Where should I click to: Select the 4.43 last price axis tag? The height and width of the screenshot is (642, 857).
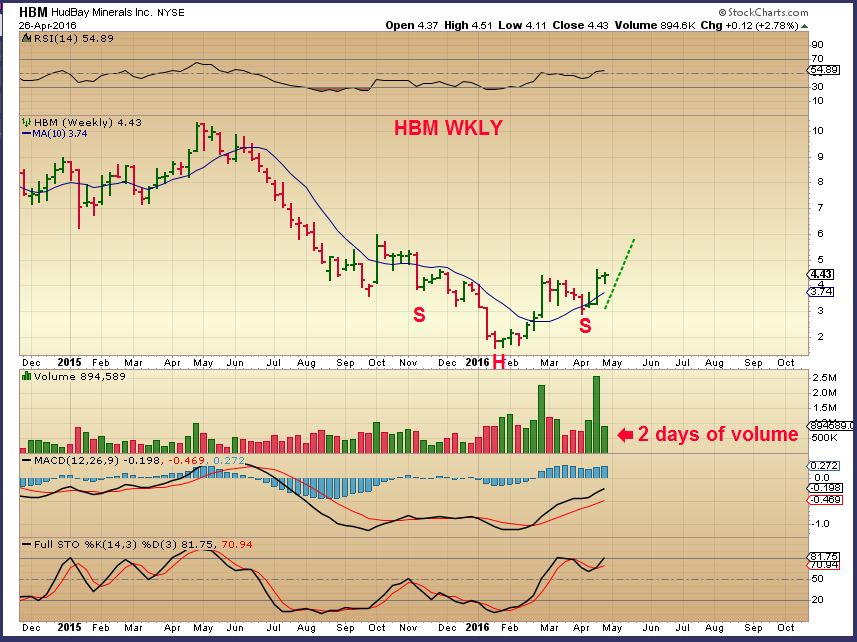(821, 274)
